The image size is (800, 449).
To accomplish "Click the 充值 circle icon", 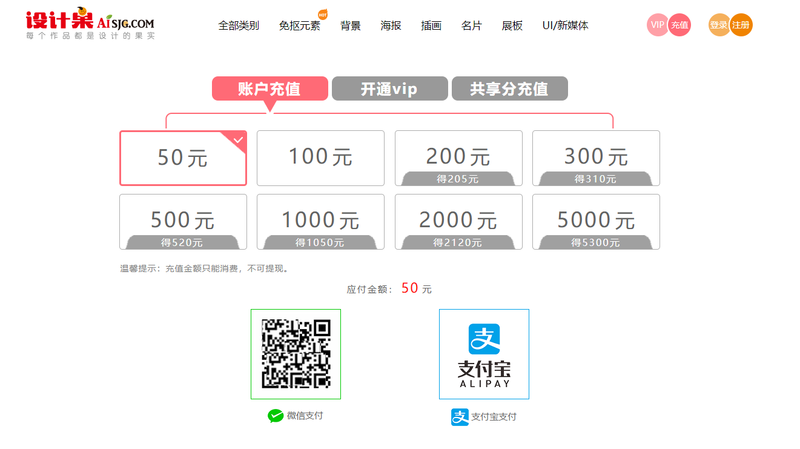I will click(680, 25).
